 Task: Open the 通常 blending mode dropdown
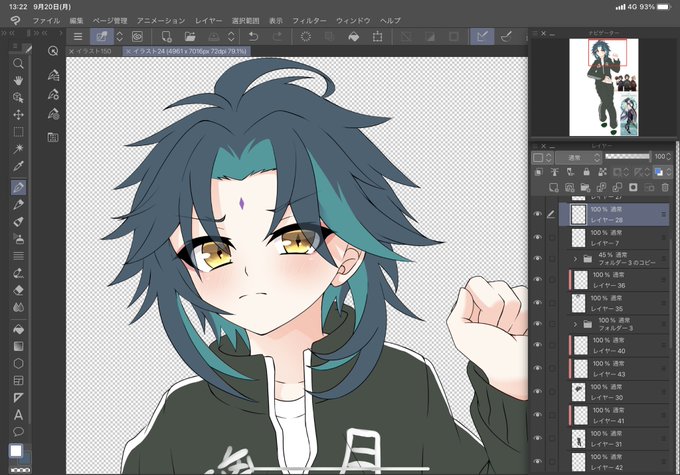[579, 157]
